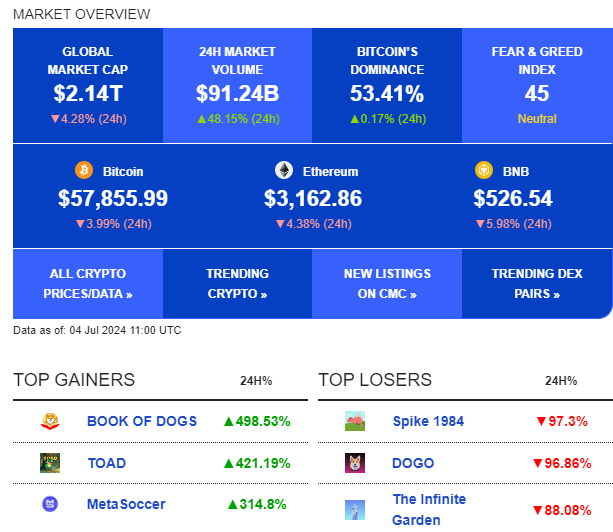
Task: Open NEW LISTINGS ON CMC
Action: (387, 283)
